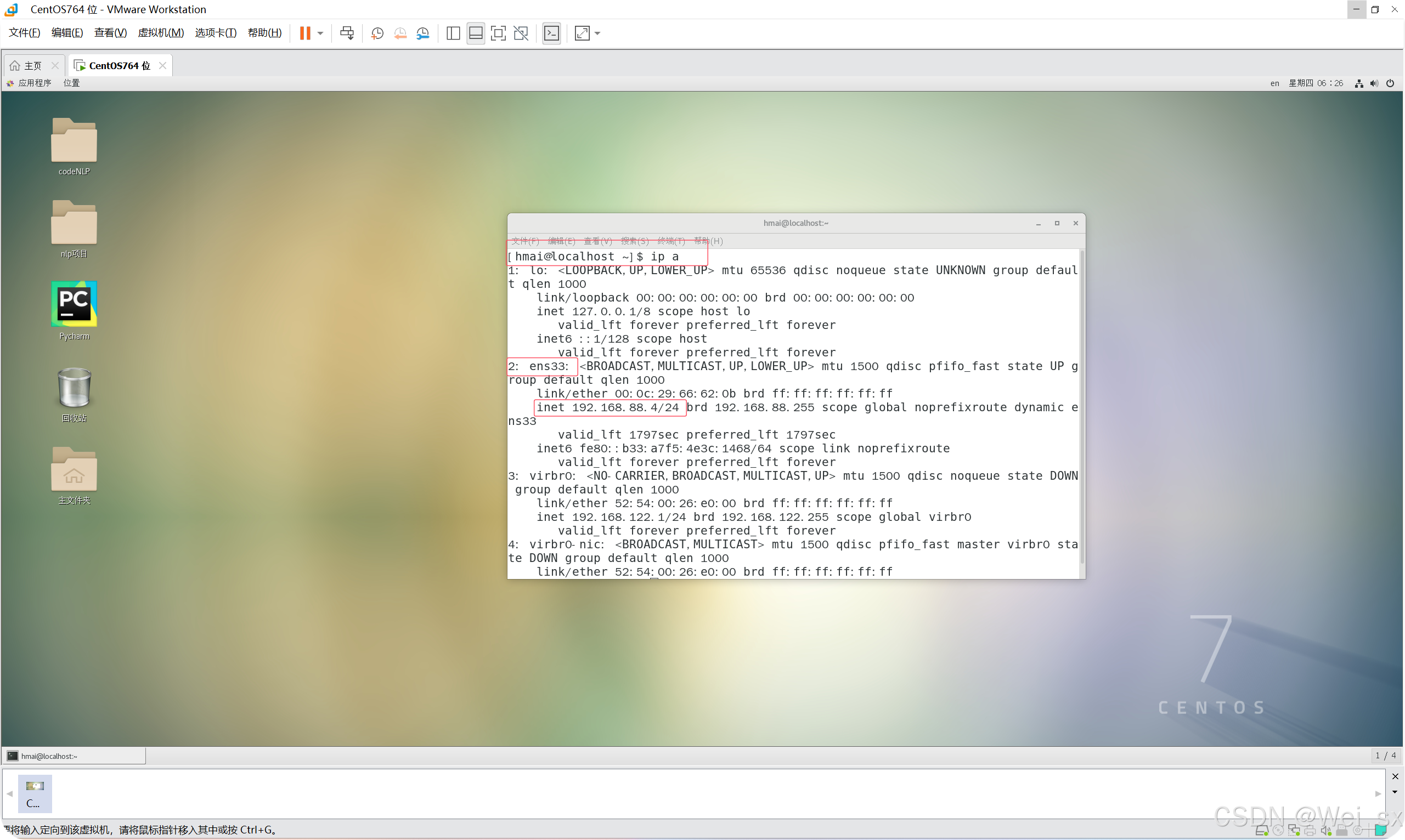Viewport: 1405px width, 840px height.
Task: Expand the stretch guest dropdown arrow
Action: (597, 33)
